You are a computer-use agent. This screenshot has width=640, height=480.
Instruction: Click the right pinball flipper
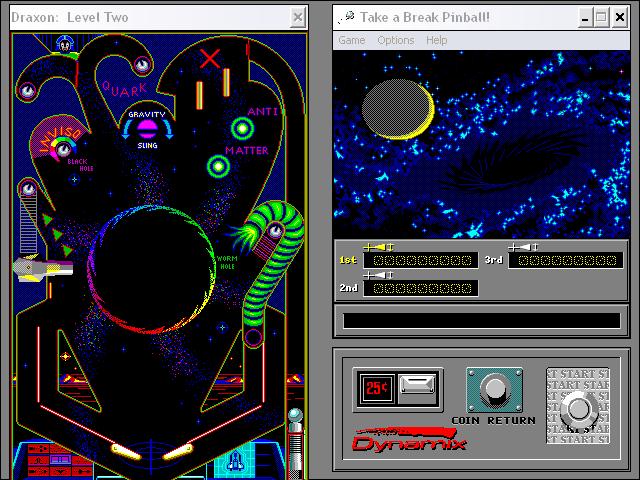click(x=178, y=451)
